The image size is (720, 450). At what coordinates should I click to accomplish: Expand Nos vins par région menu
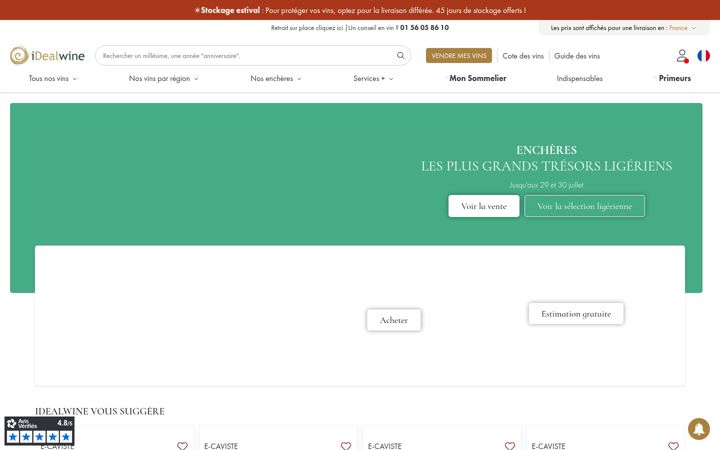click(x=163, y=79)
